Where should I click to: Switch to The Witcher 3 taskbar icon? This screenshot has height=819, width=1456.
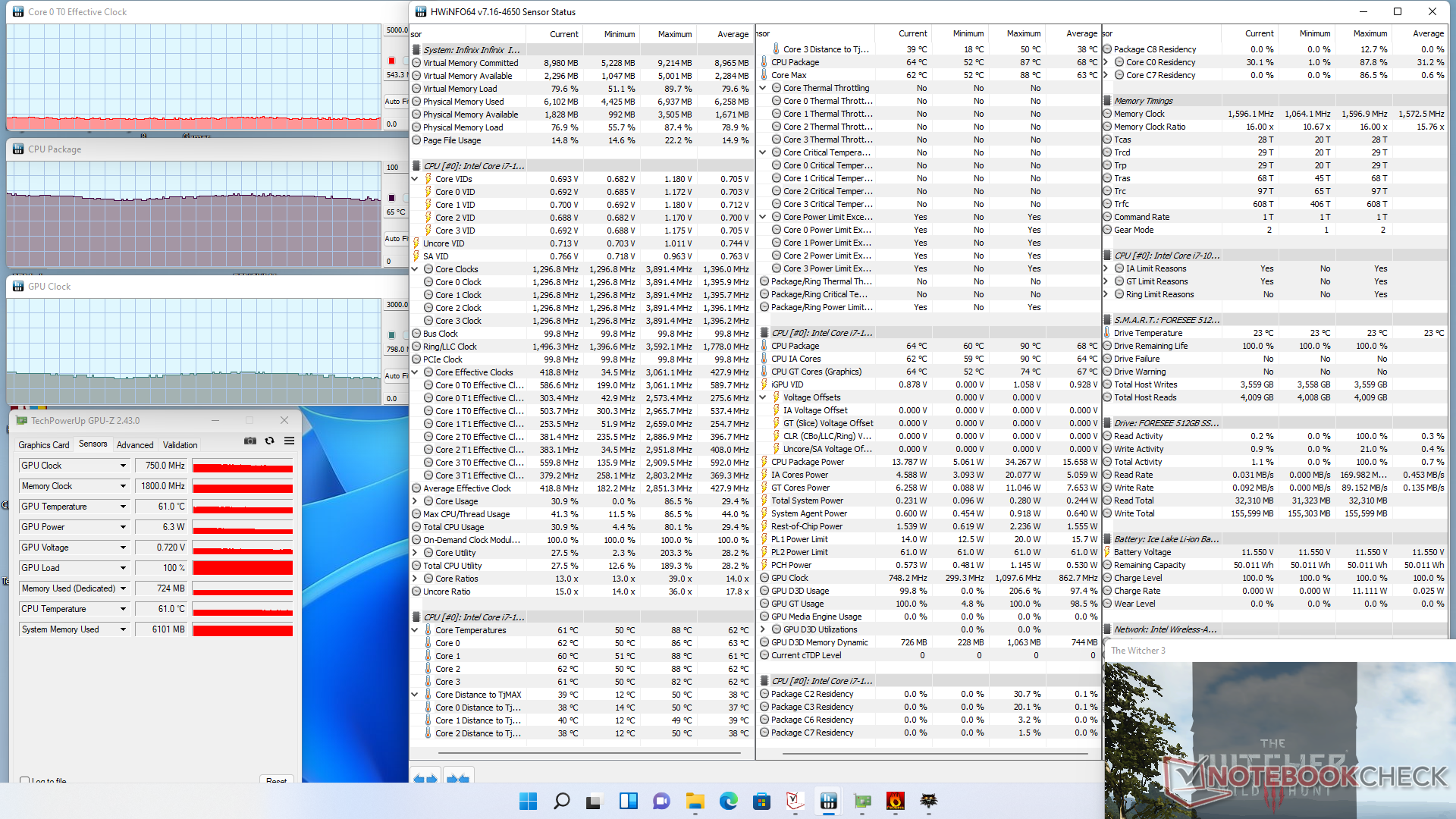point(929,801)
